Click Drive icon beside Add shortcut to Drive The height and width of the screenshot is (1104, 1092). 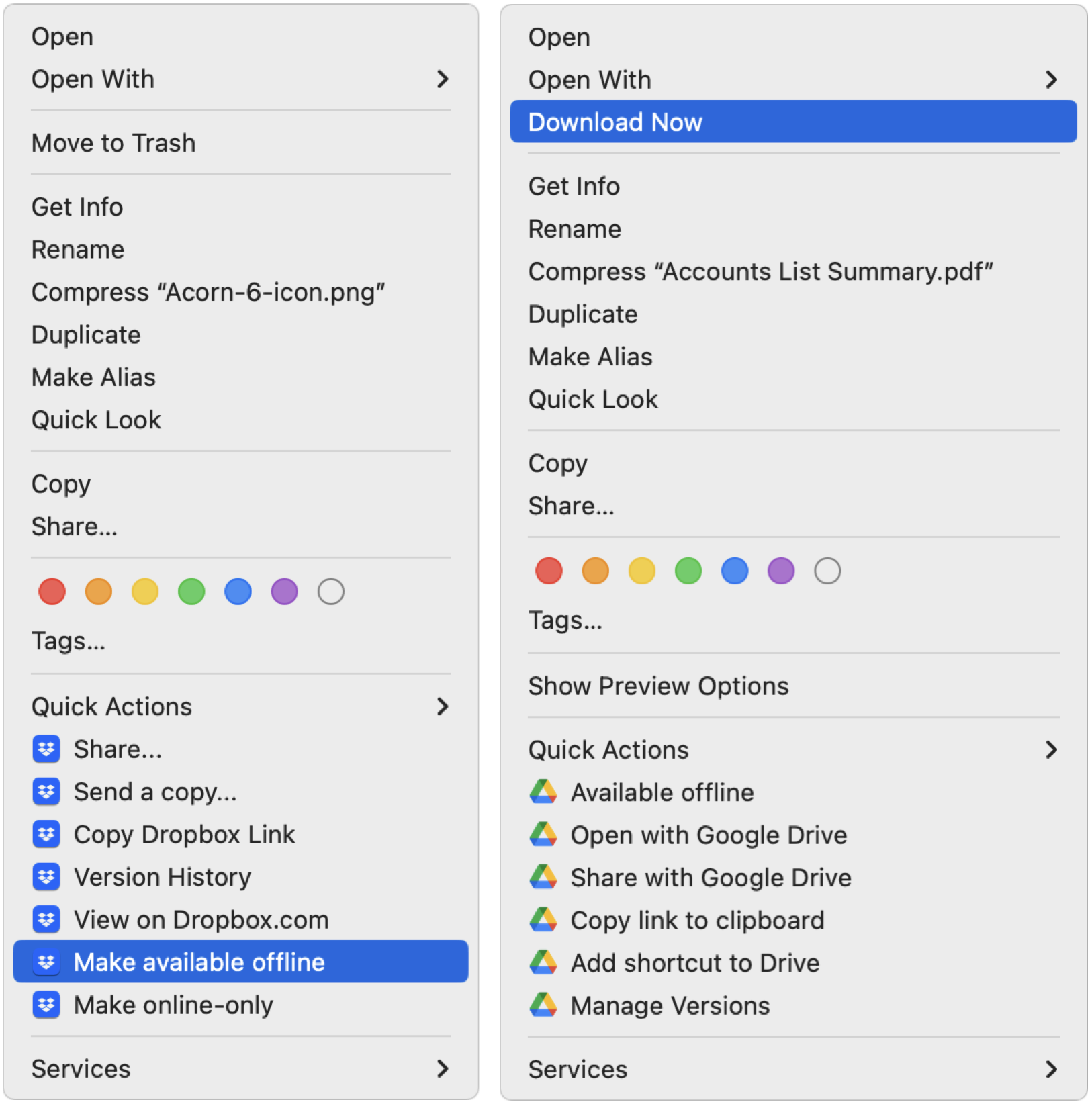pos(543,962)
